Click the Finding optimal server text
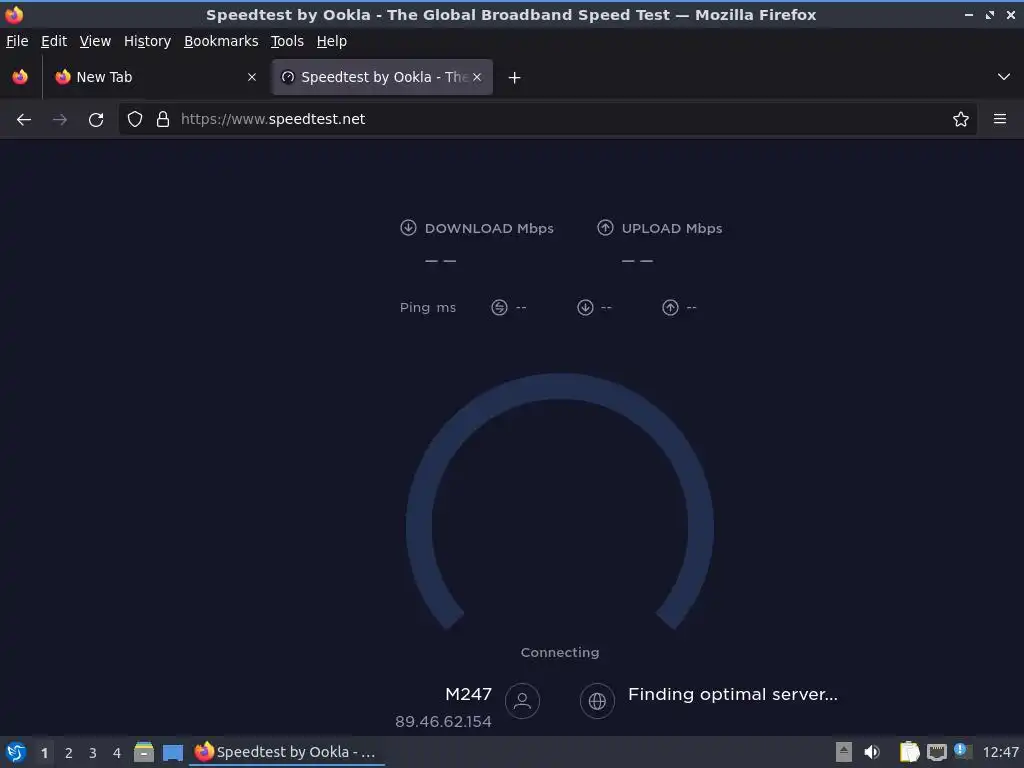This screenshot has width=1024, height=768. click(x=733, y=694)
